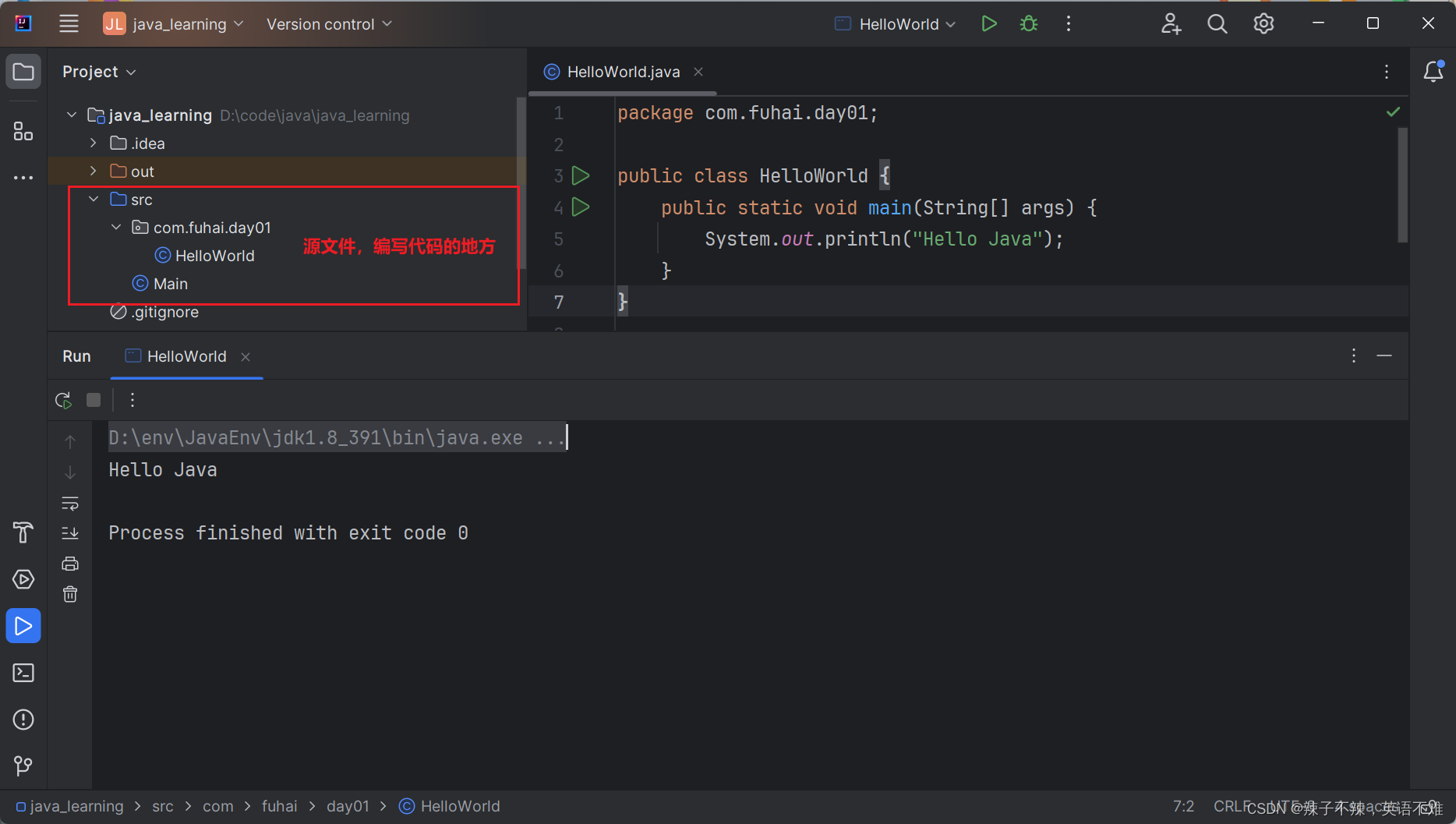Click the Run panel title
The width and height of the screenshot is (1456, 824).
pyautogui.click(x=76, y=356)
